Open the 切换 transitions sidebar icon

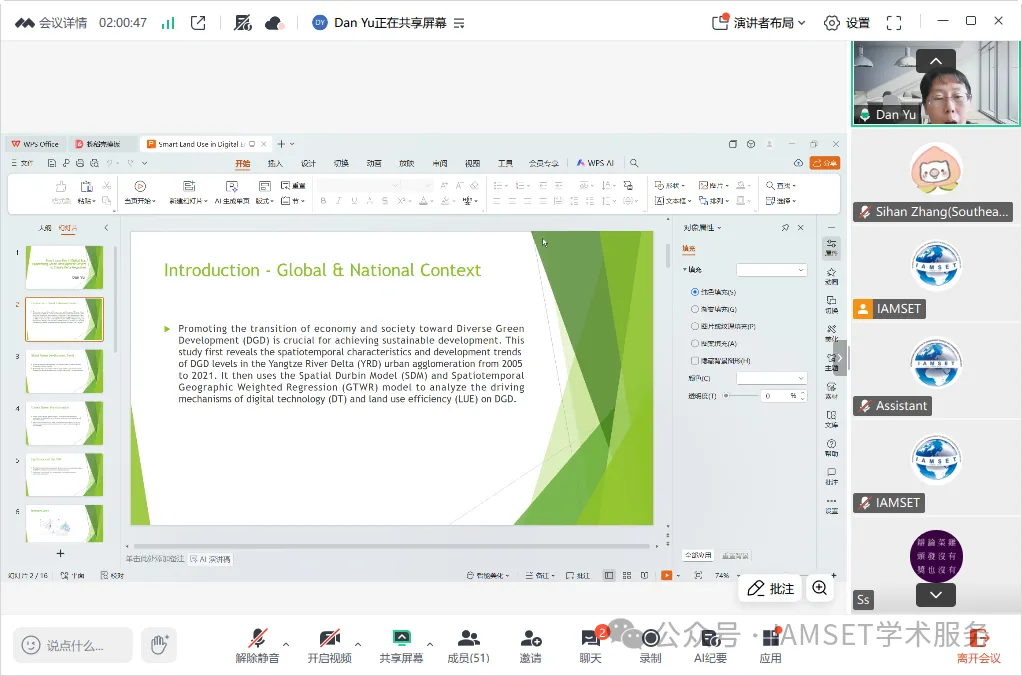pyautogui.click(x=832, y=304)
